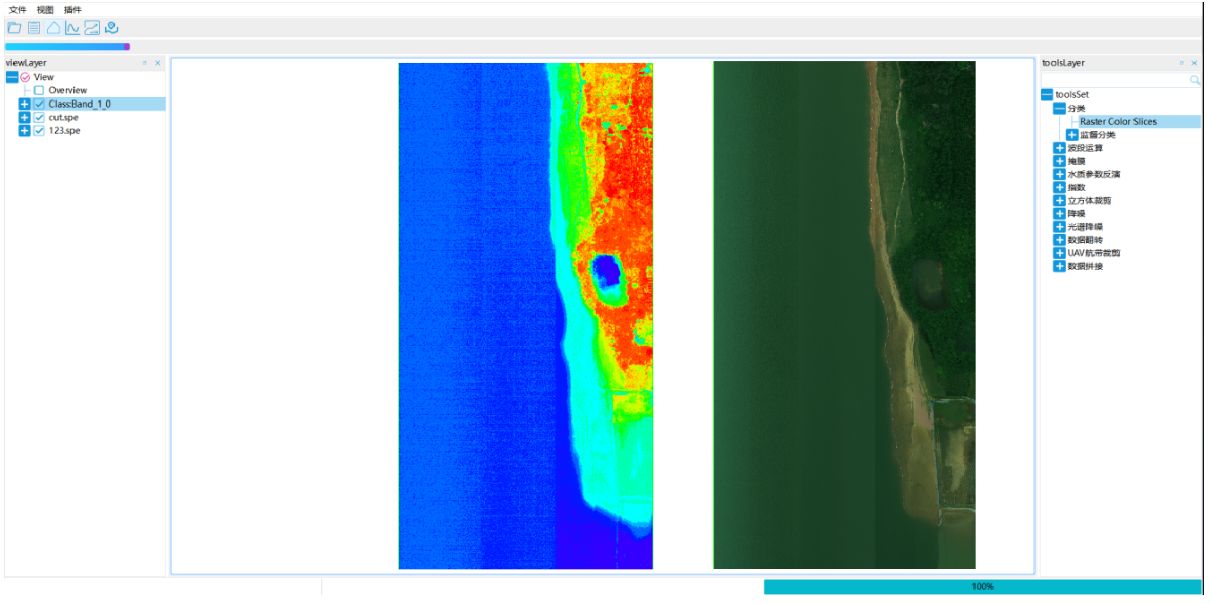Expand the cut.spe layer node

tap(25, 117)
